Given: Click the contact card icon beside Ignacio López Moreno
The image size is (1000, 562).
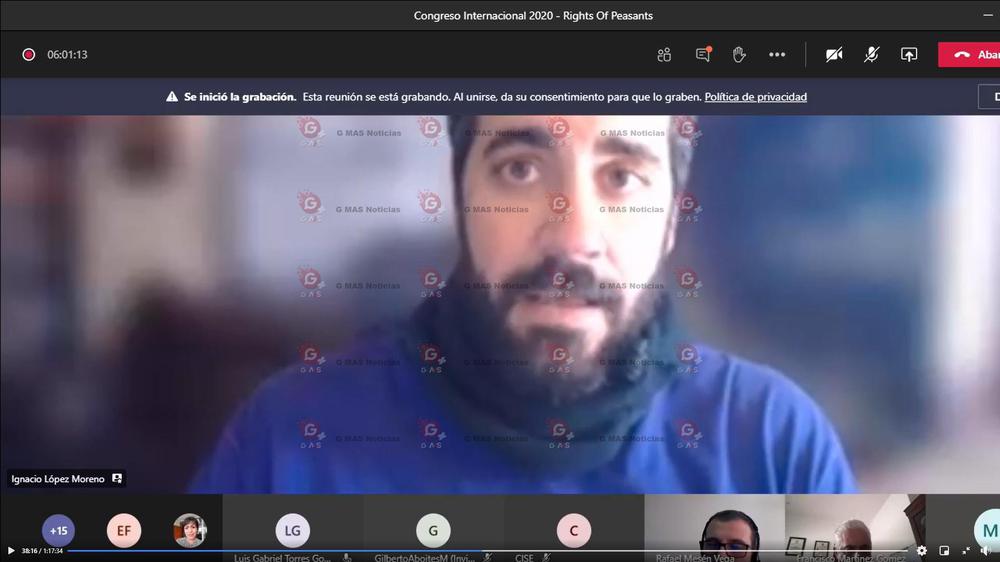Looking at the screenshot, I should pyautogui.click(x=117, y=478).
